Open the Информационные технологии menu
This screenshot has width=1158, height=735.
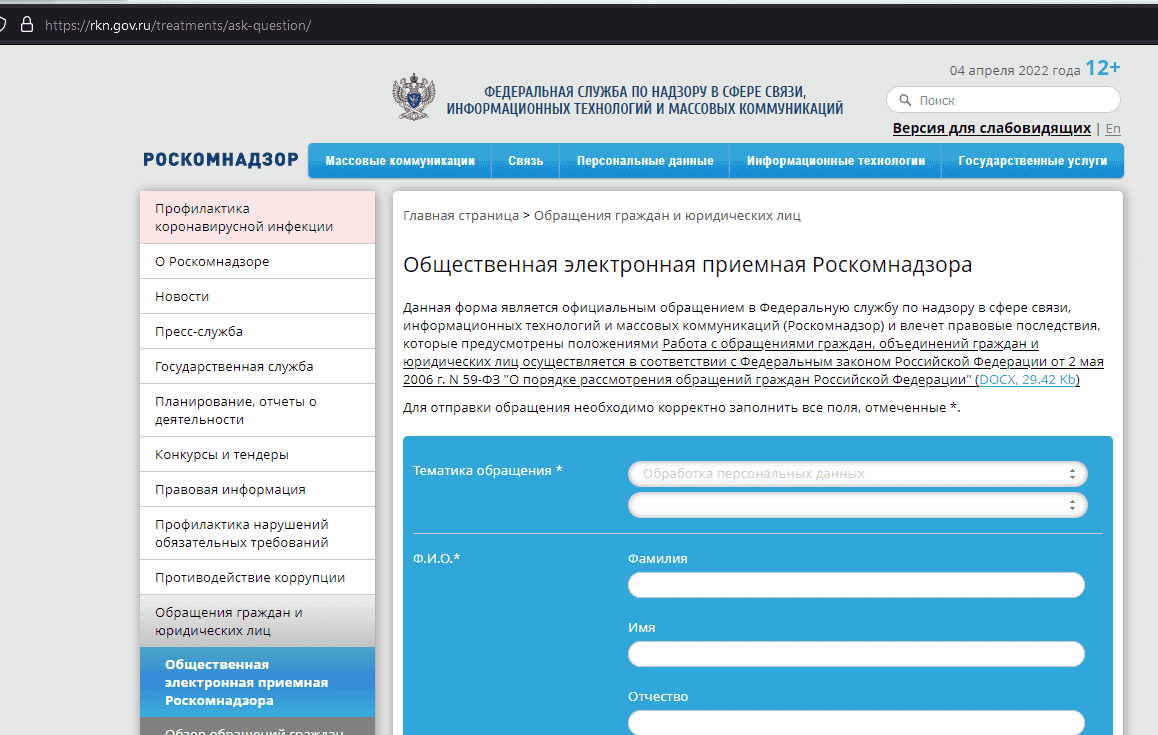[x=835, y=160]
